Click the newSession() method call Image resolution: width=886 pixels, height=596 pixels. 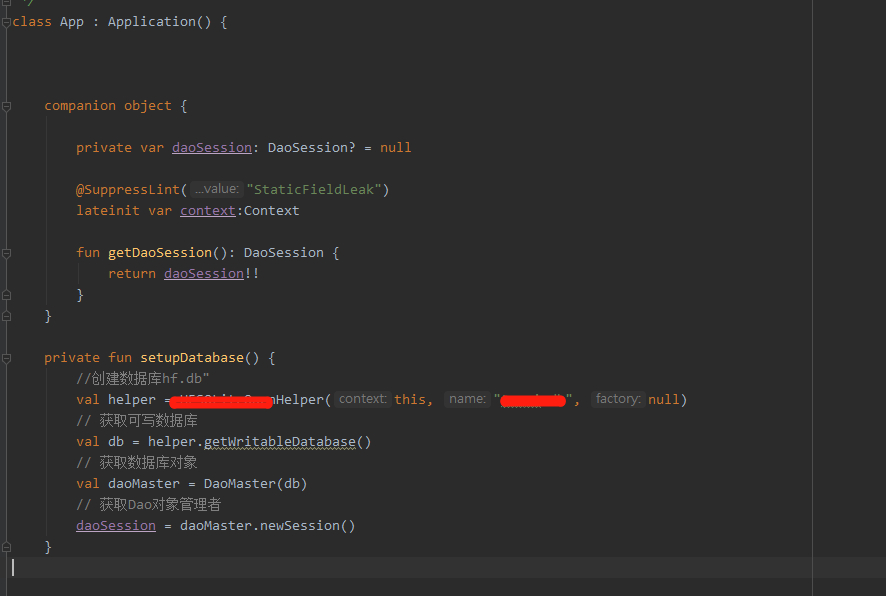[305, 525]
